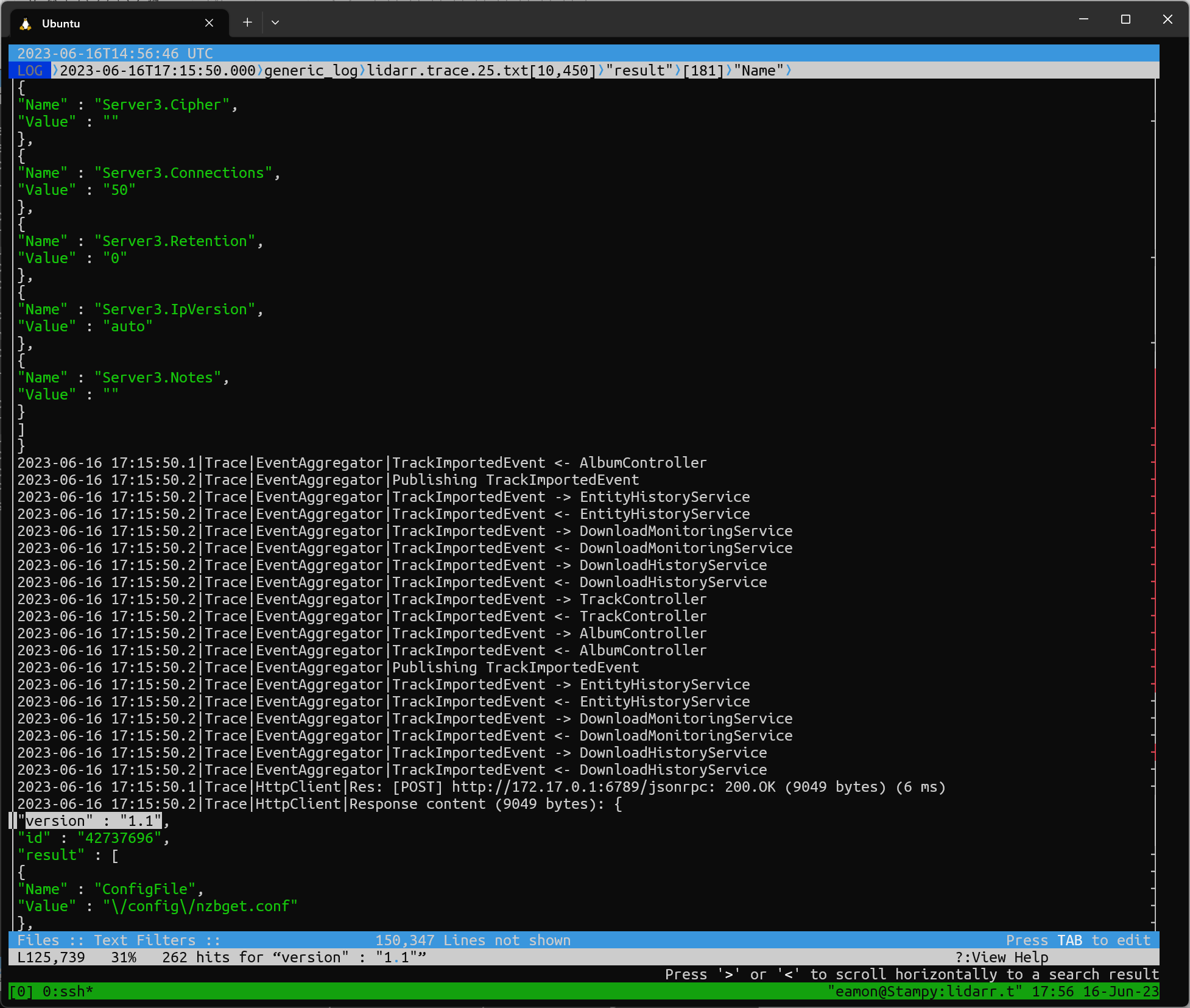Open help via ?:View Help
The image size is (1190, 1008).
point(1001,957)
